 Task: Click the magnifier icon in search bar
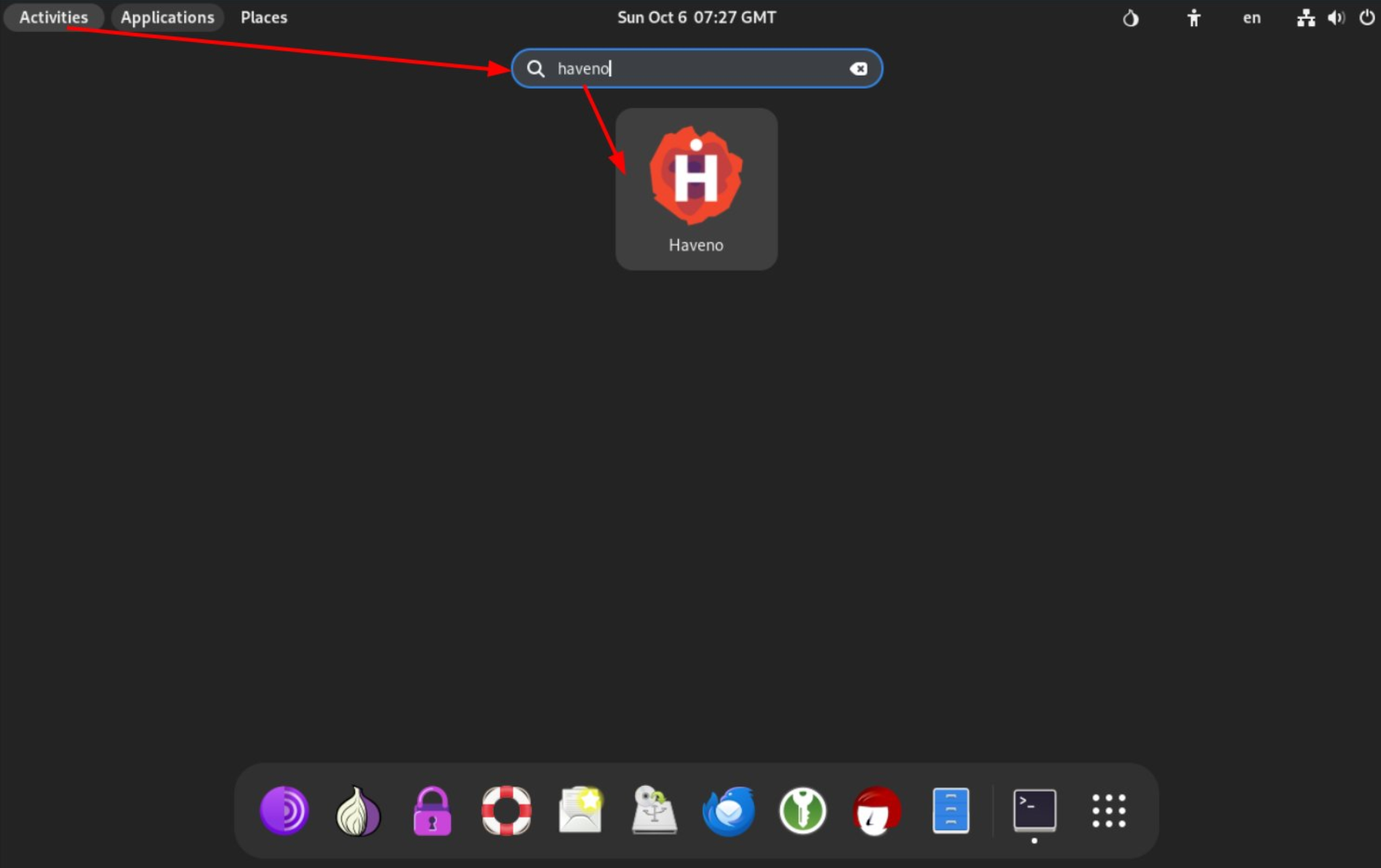535,68
